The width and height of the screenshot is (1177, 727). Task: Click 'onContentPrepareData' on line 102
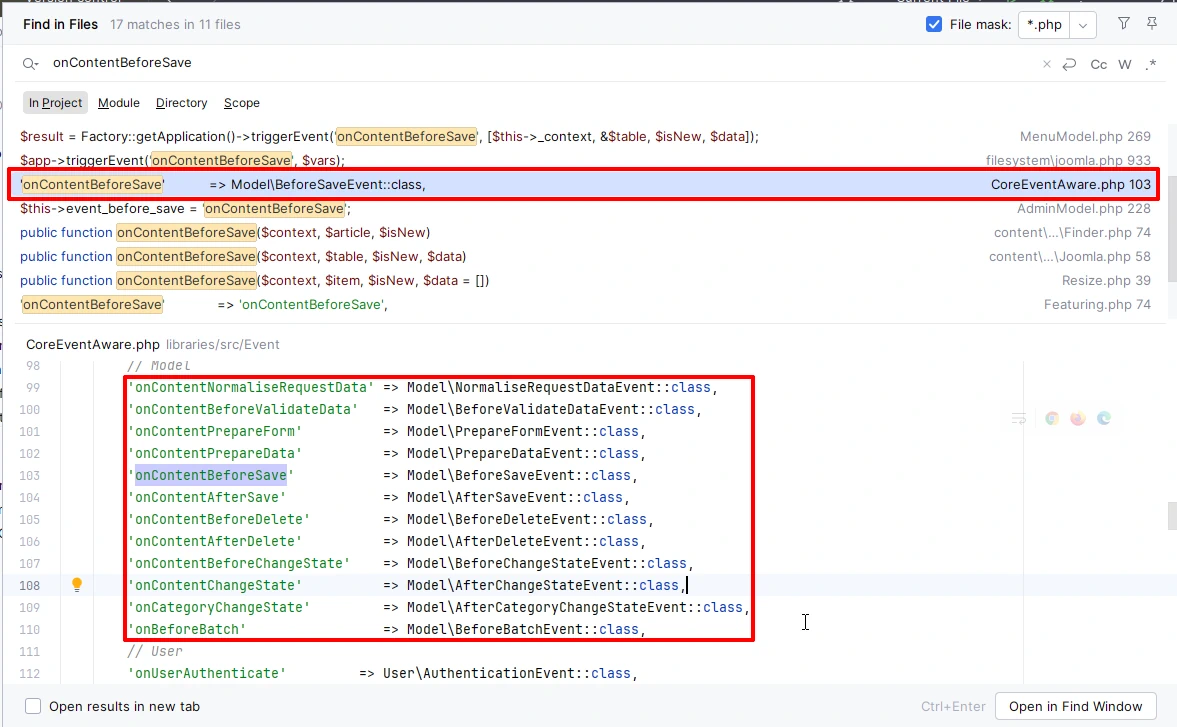point(214,453)
